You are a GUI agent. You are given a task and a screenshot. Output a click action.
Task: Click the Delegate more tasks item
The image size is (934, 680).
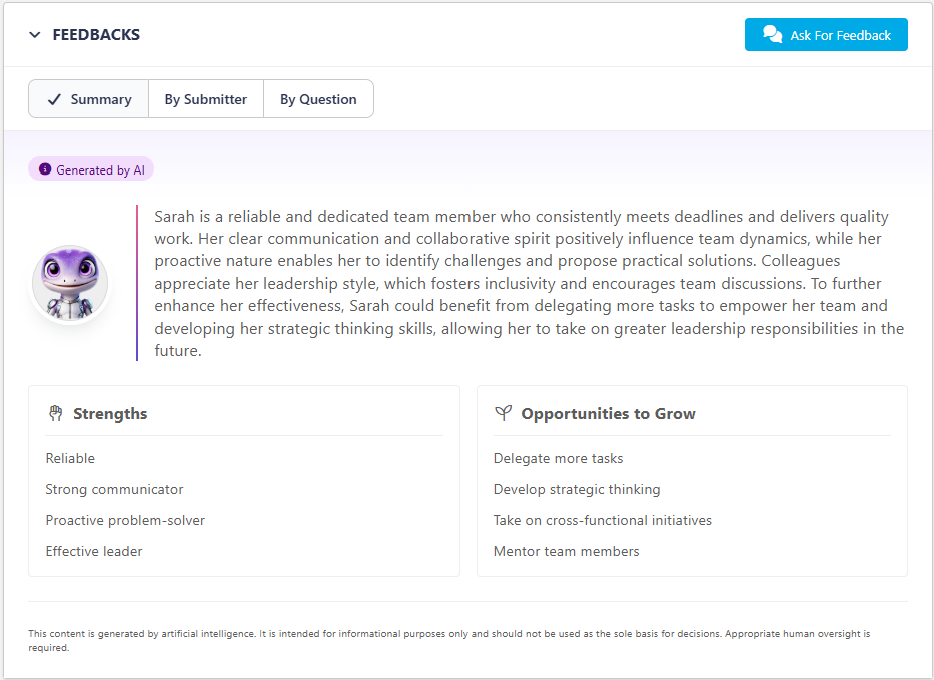point(558,458)
